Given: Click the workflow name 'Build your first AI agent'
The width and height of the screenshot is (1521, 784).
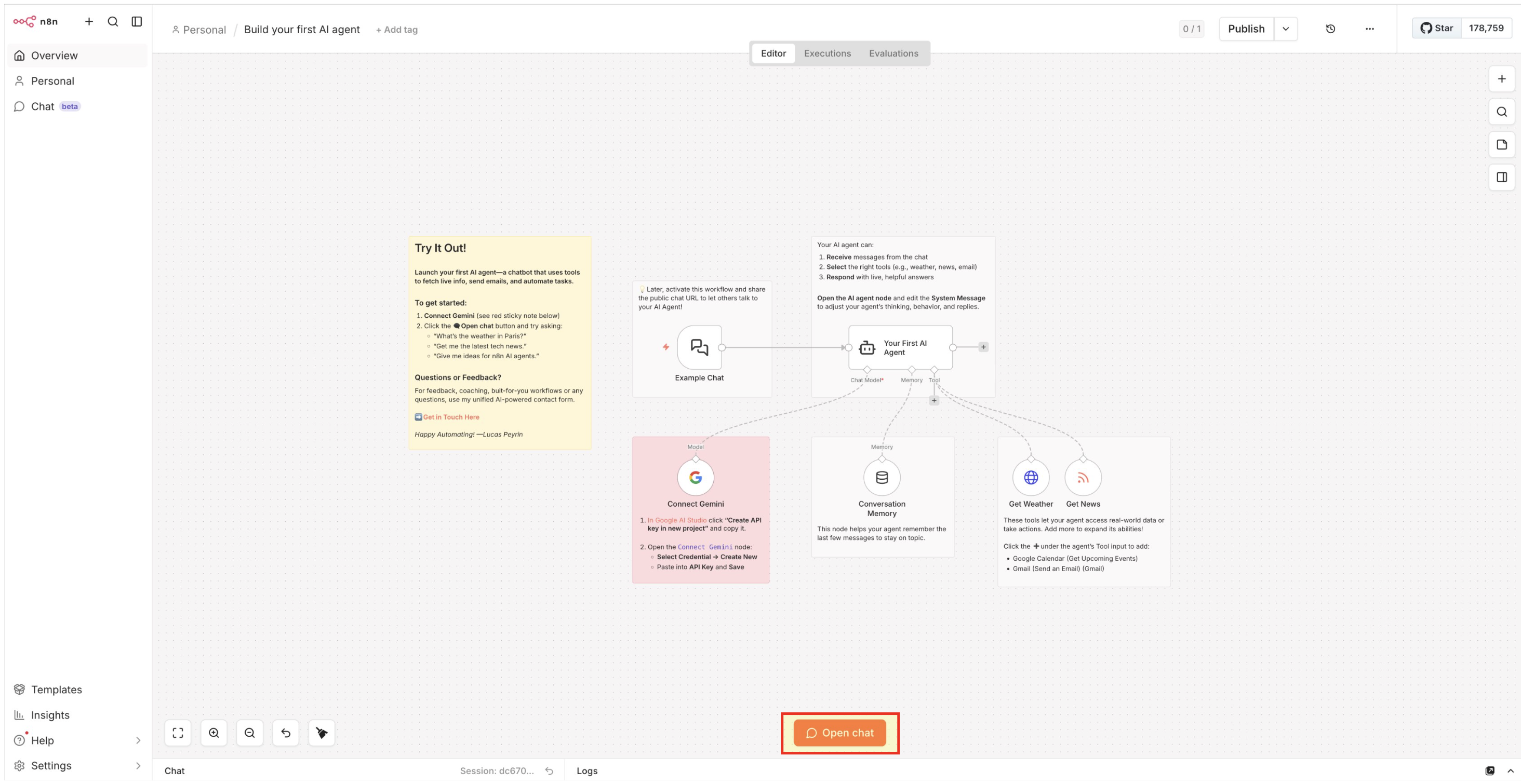Looking at the screenshot, I should (302, 30).
